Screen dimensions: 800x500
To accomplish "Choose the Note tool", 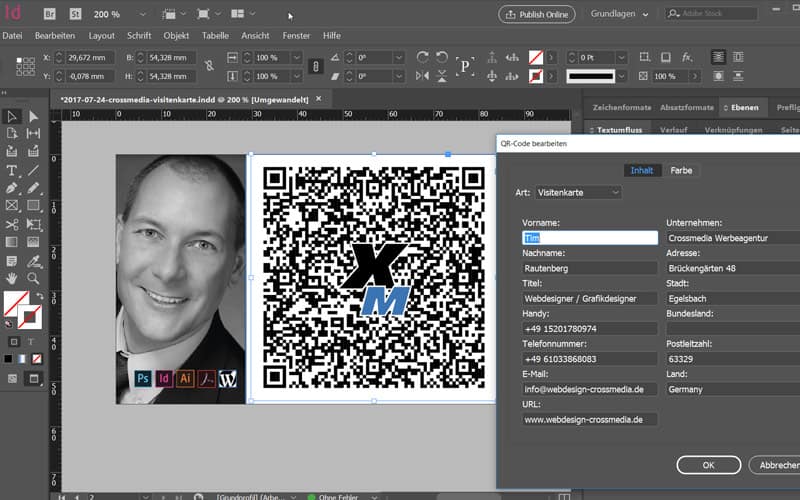I will point(12,261).
